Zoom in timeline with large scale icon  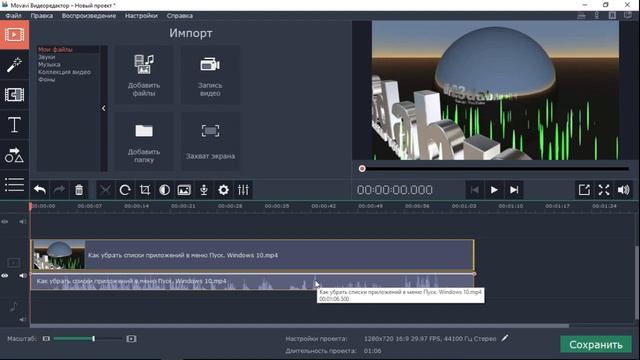[x=131, y=338]
